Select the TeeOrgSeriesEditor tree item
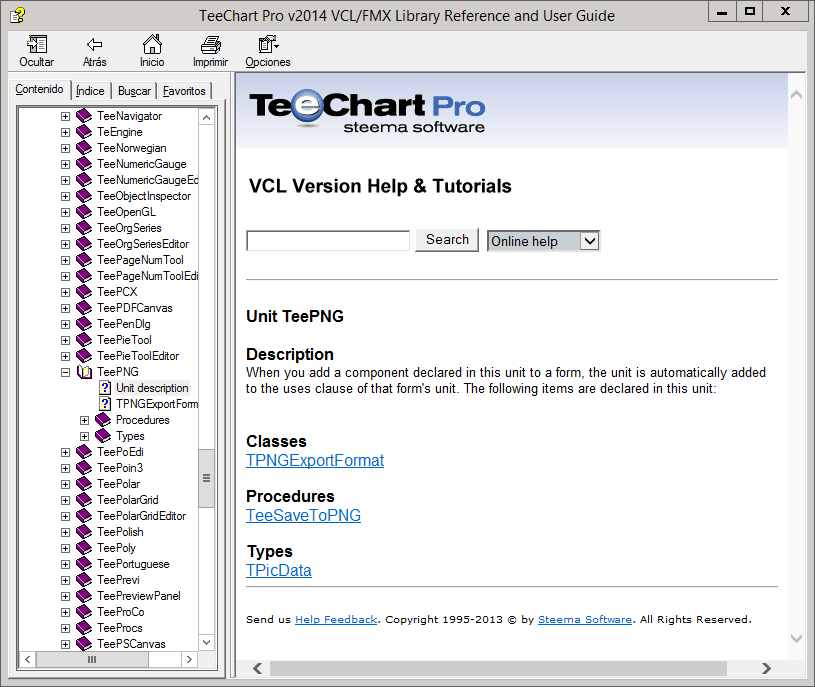815x687 pixels. pyautogui.click(x=143, y=244)
